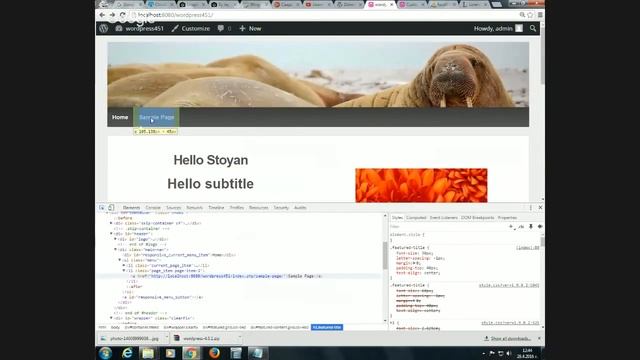Reload the page with the refresh icon
640x360 pixels.
(x=122, y=15)
